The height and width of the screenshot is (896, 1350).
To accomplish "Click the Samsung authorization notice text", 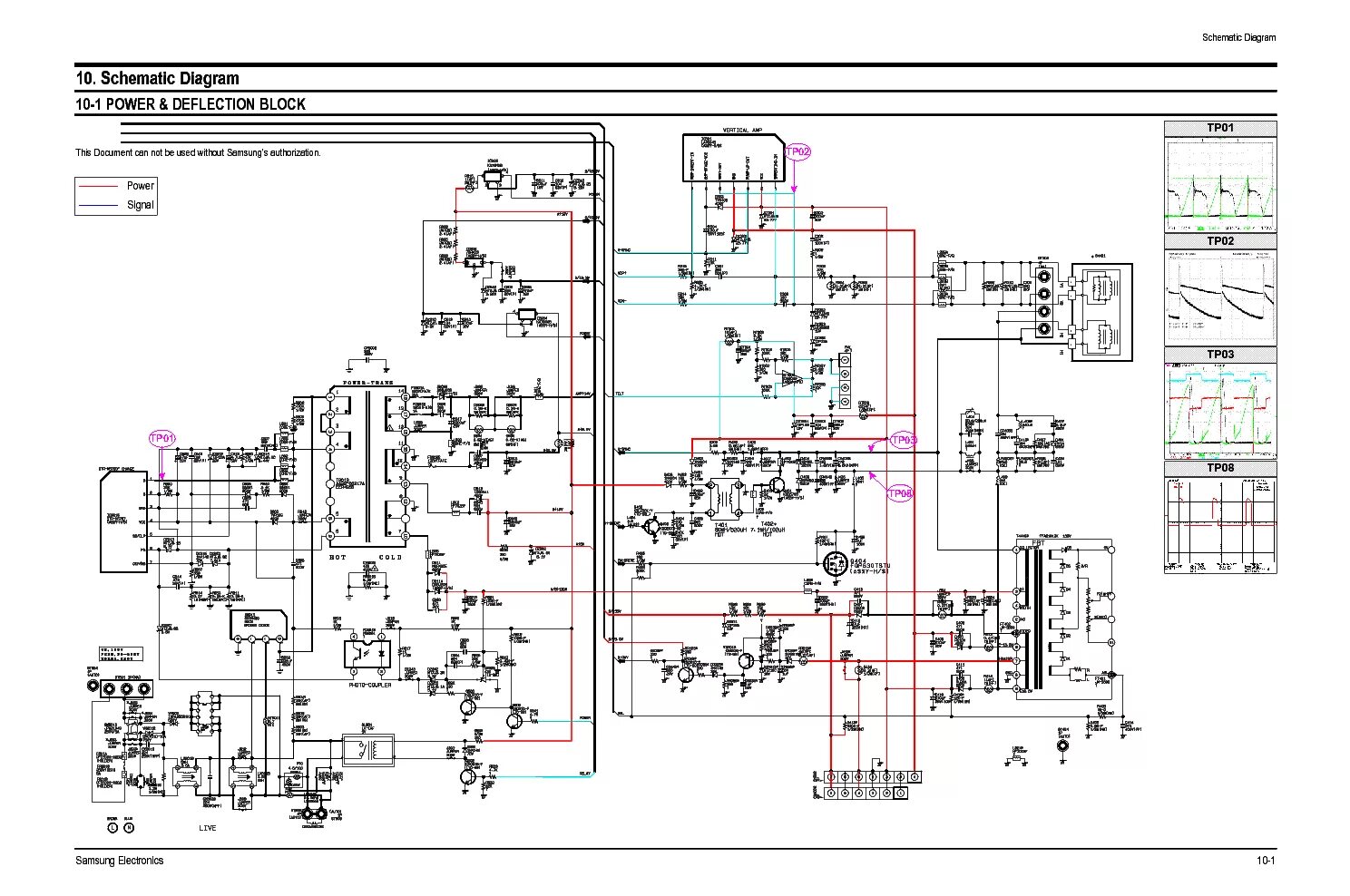I will click(x=198, y=152).
